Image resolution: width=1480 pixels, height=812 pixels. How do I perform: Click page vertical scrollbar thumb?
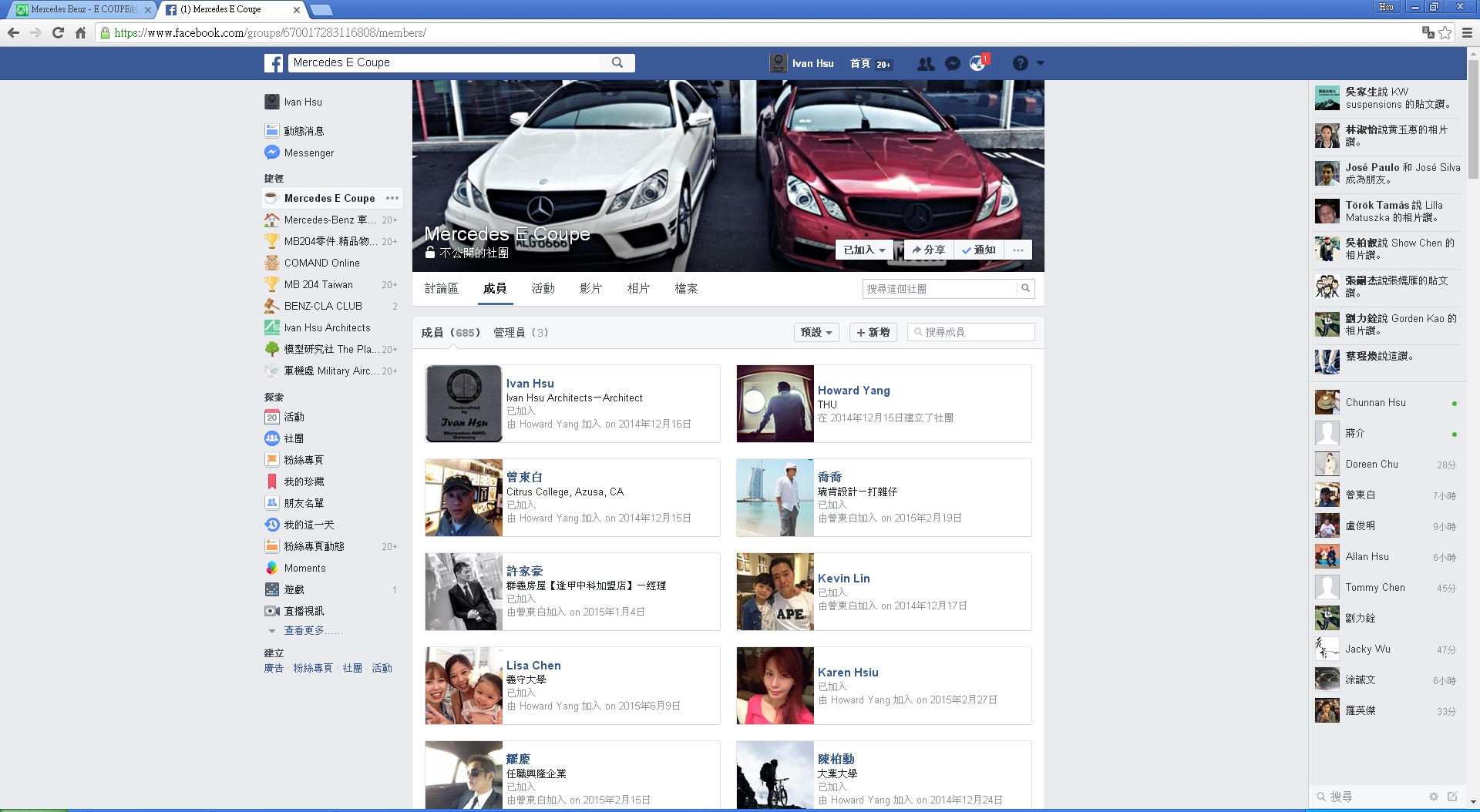coord(1473,119)
